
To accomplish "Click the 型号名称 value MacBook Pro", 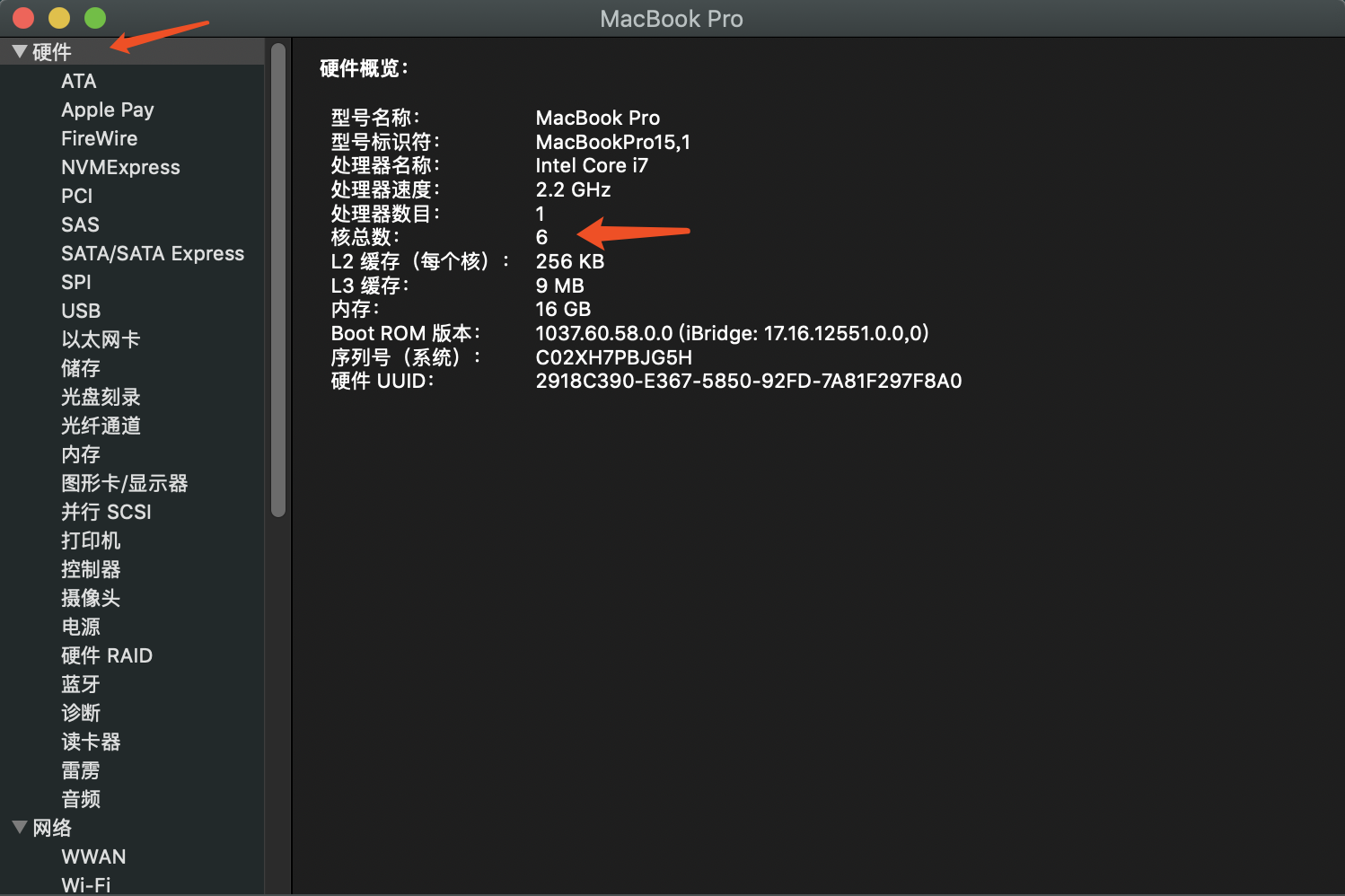I will tap(598, 118).
